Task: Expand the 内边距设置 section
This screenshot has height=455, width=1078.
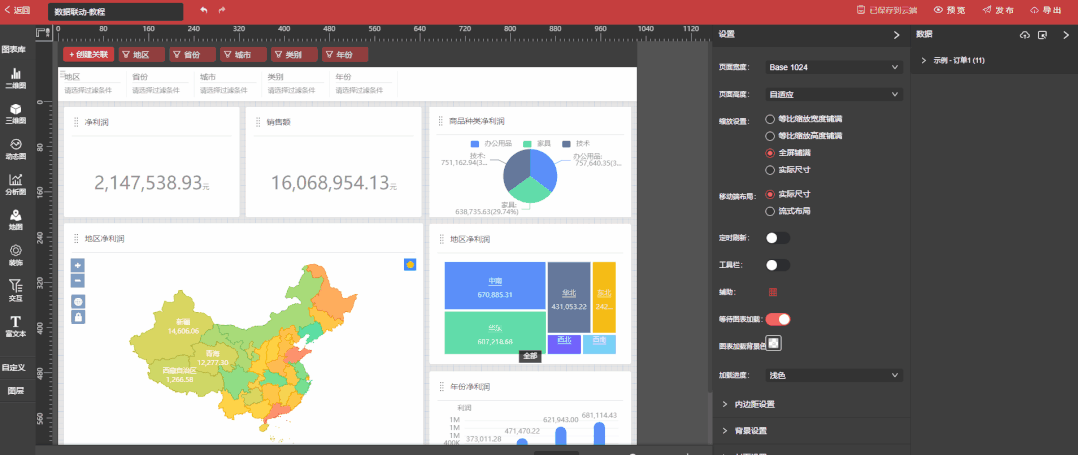Action: pyautogui.click(x=755, y=404)
